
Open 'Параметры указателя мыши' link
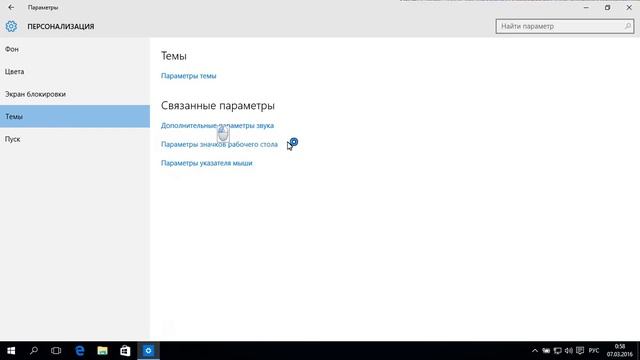pyautogui.click(x=207, y=163)
